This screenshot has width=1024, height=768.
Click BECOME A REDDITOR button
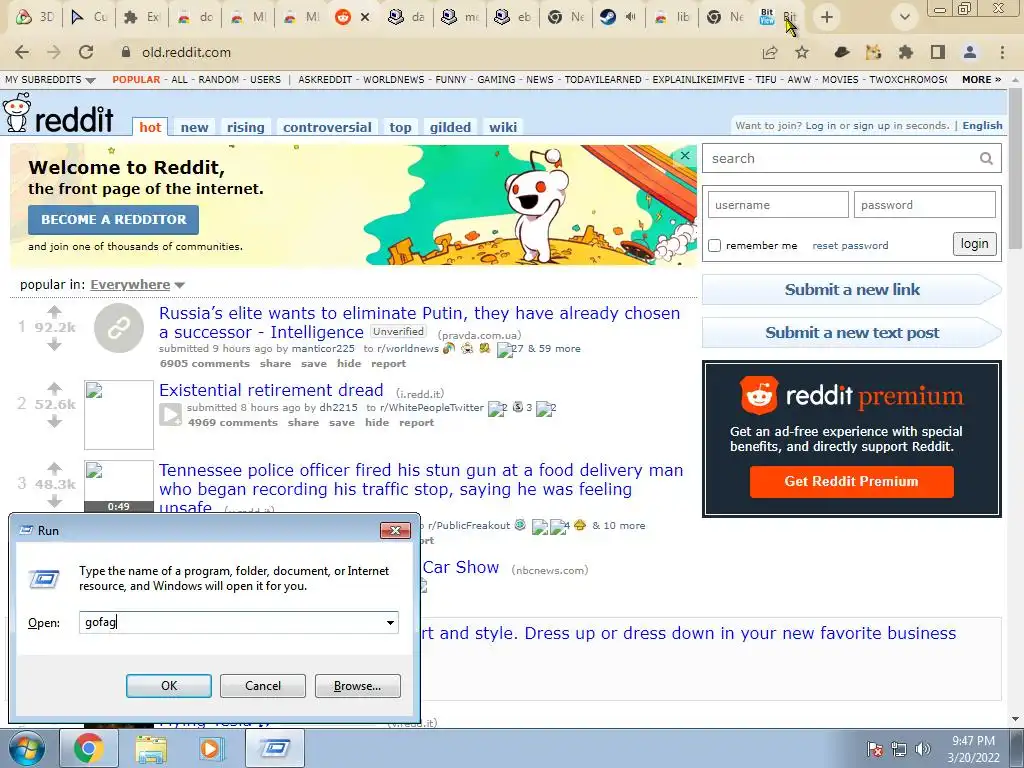pyautogui.click(x=114, y=219)
